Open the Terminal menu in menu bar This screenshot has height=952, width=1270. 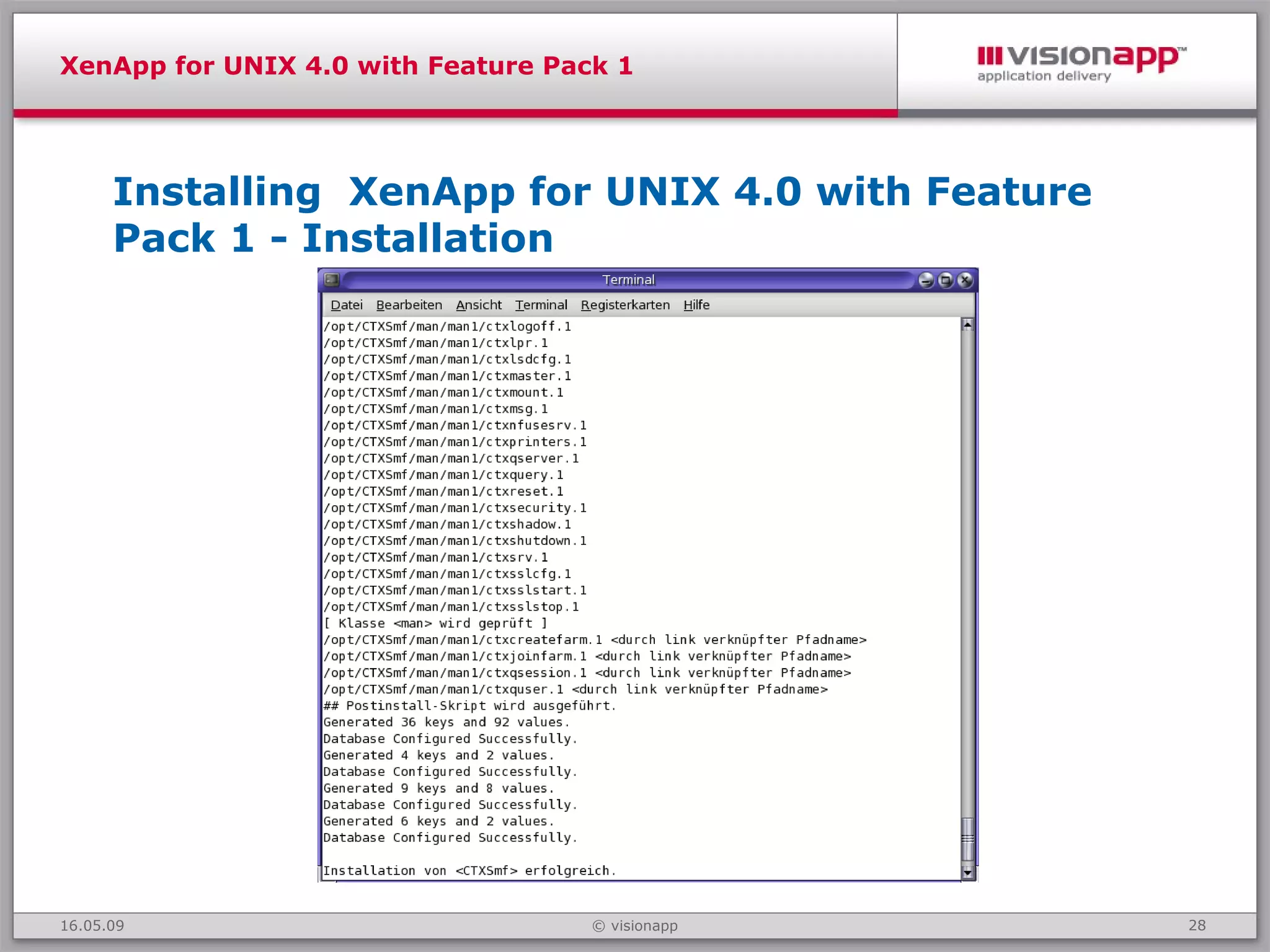coord(541,305)
